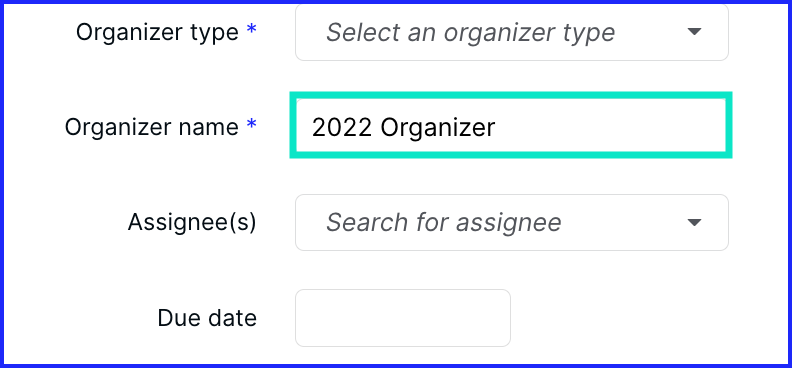This screenshot has height=368, width=792.
Task: Click the Due date label
Action: [x=207, y=318]
